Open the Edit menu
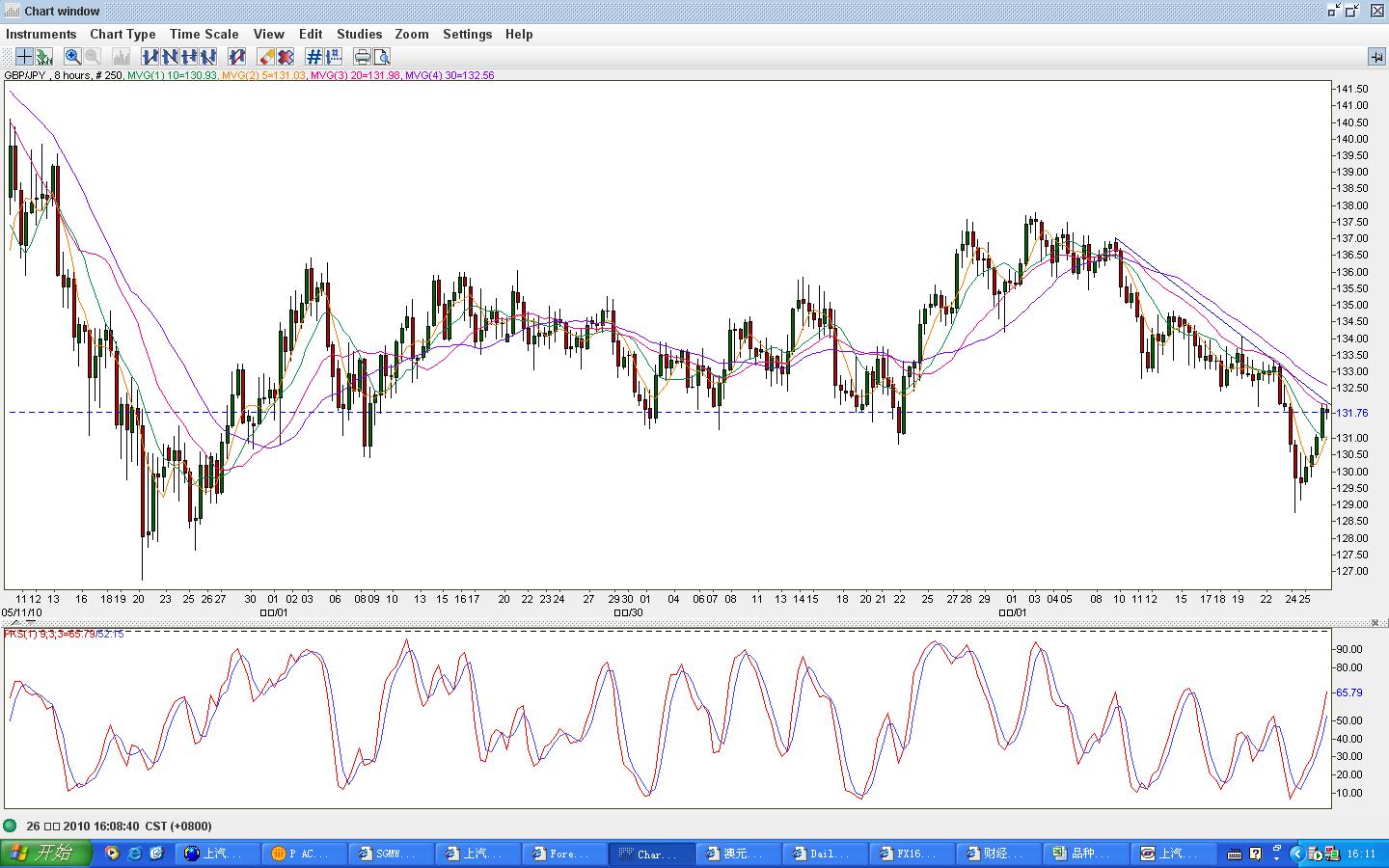 pyautogui.click(x=311, y=34)
